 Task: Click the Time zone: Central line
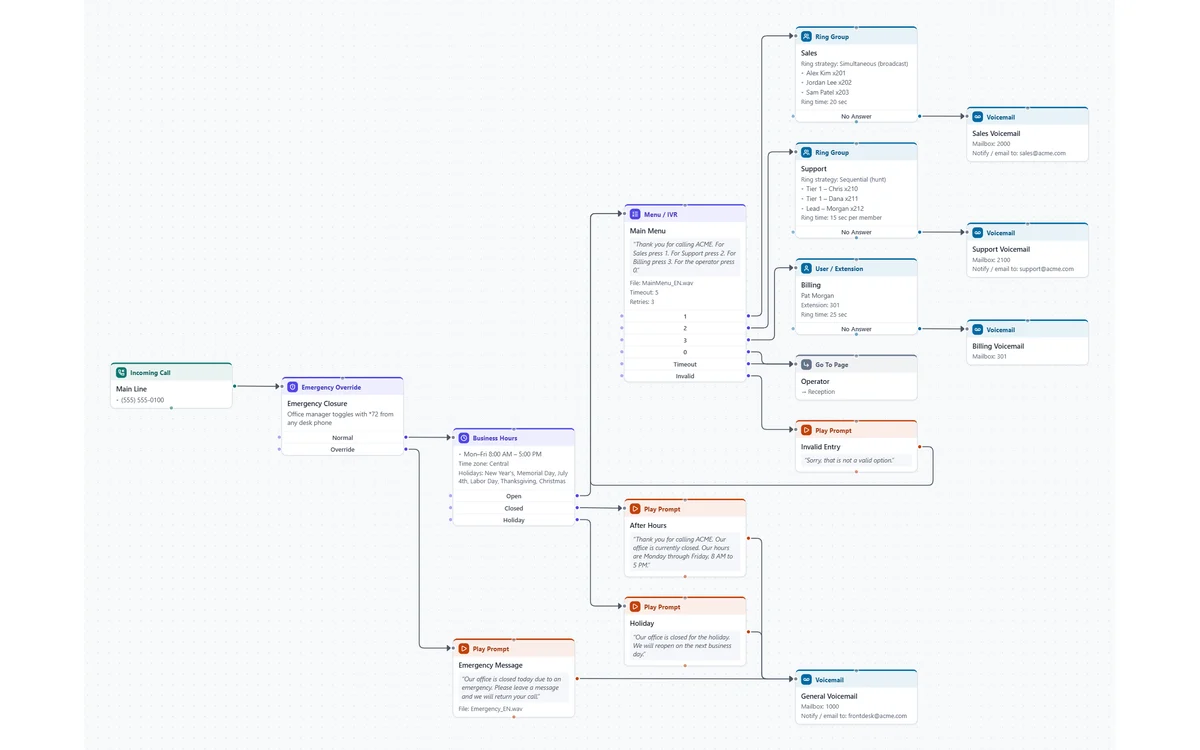(x=484, y=464)
